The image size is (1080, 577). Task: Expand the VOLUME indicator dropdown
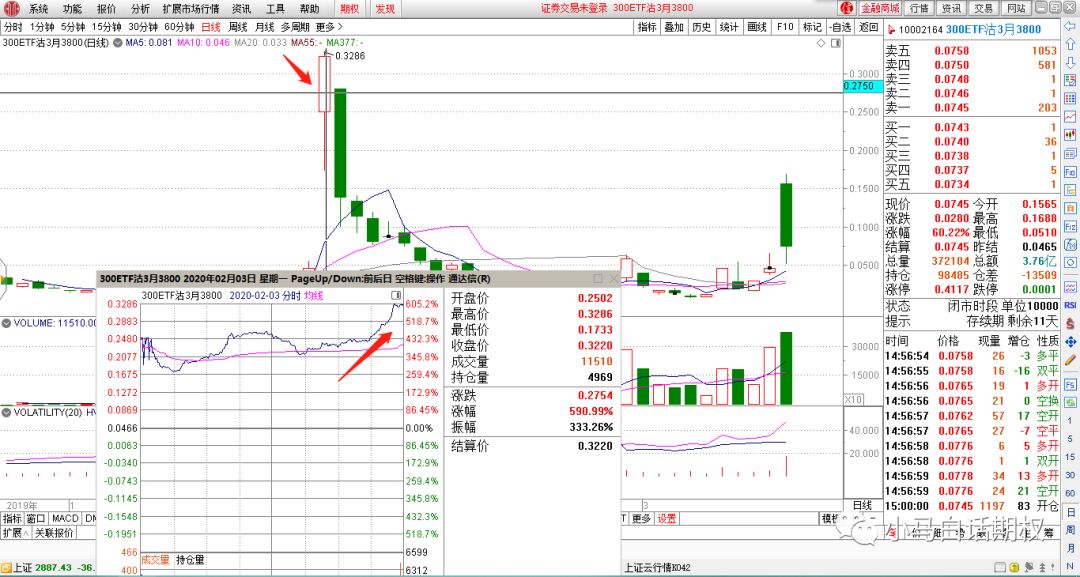[6, 322]
